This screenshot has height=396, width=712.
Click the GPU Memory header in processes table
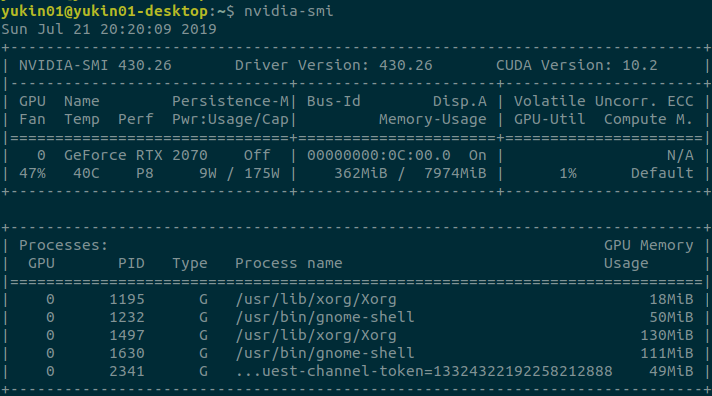tap(649, 245)
